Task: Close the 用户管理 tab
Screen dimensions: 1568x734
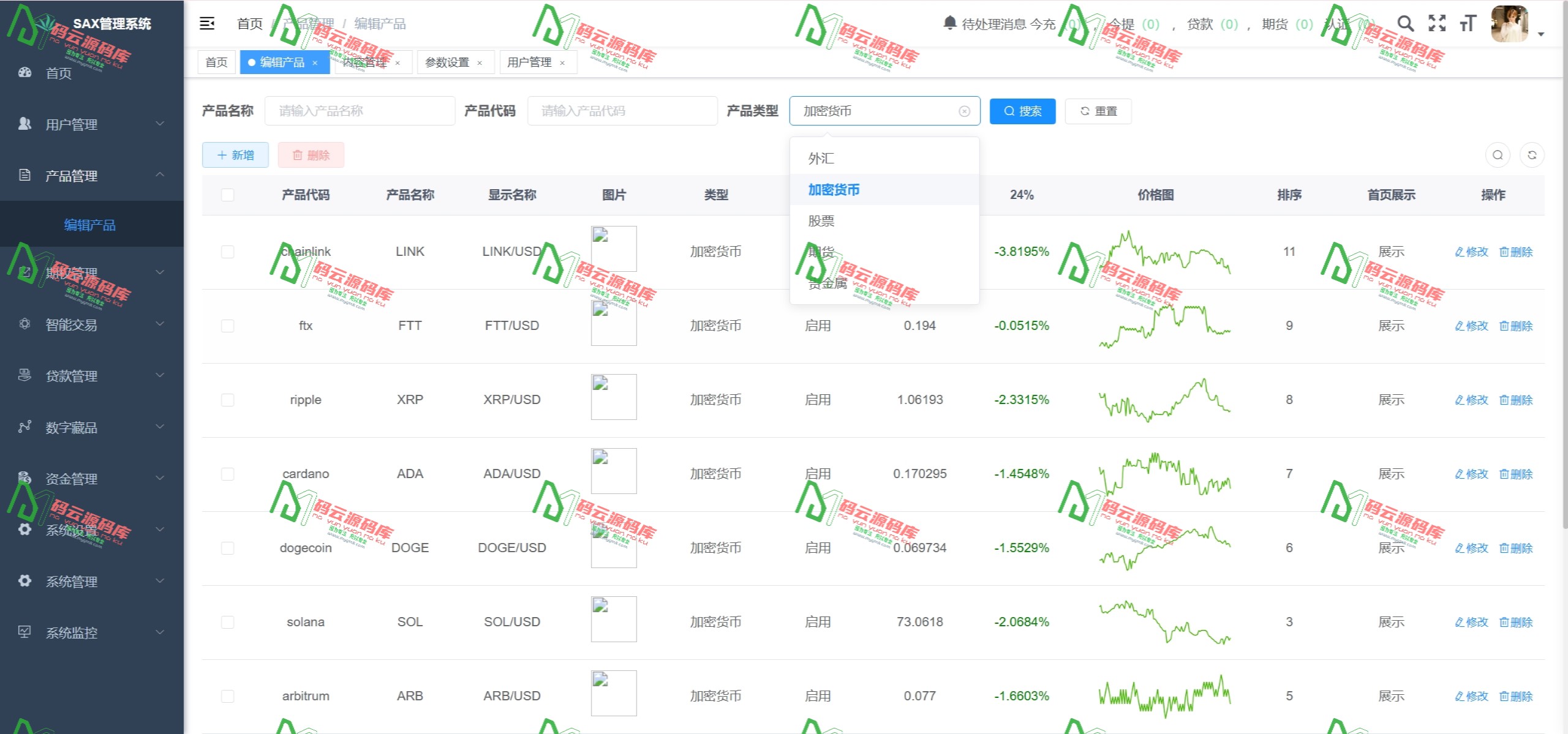Action: pos(562,63)
